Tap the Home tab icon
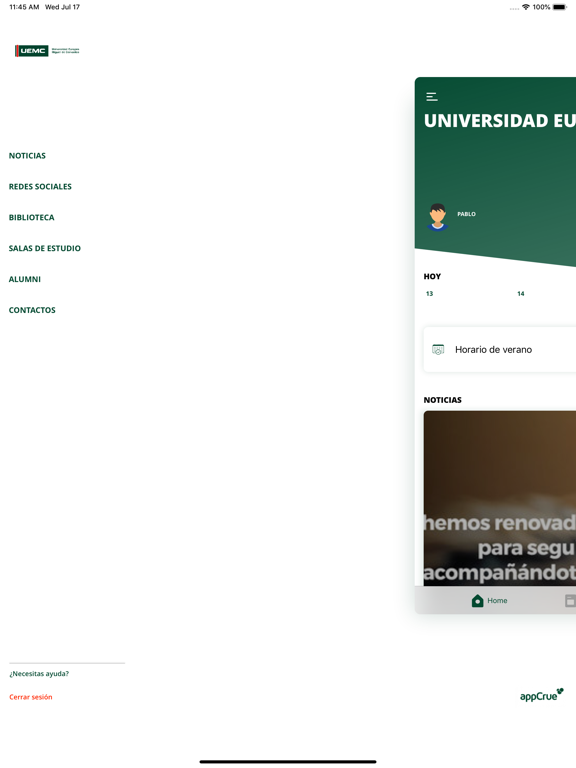 [x=477, y=600]
